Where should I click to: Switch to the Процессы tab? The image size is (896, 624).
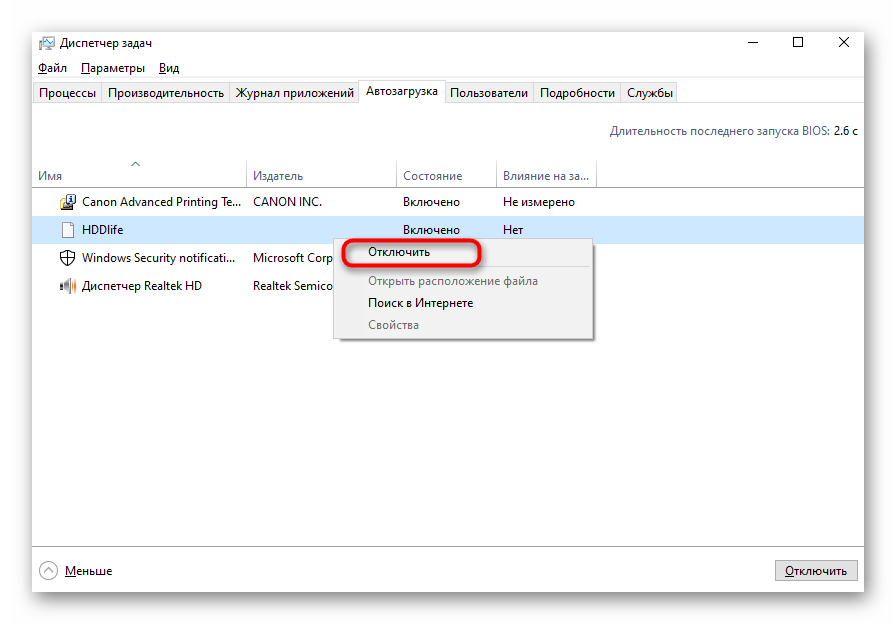click(x=68, y=93)
